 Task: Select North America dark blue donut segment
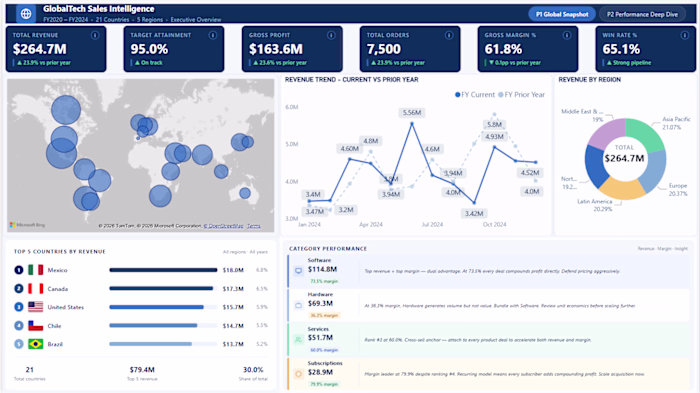tap(594, 167)
